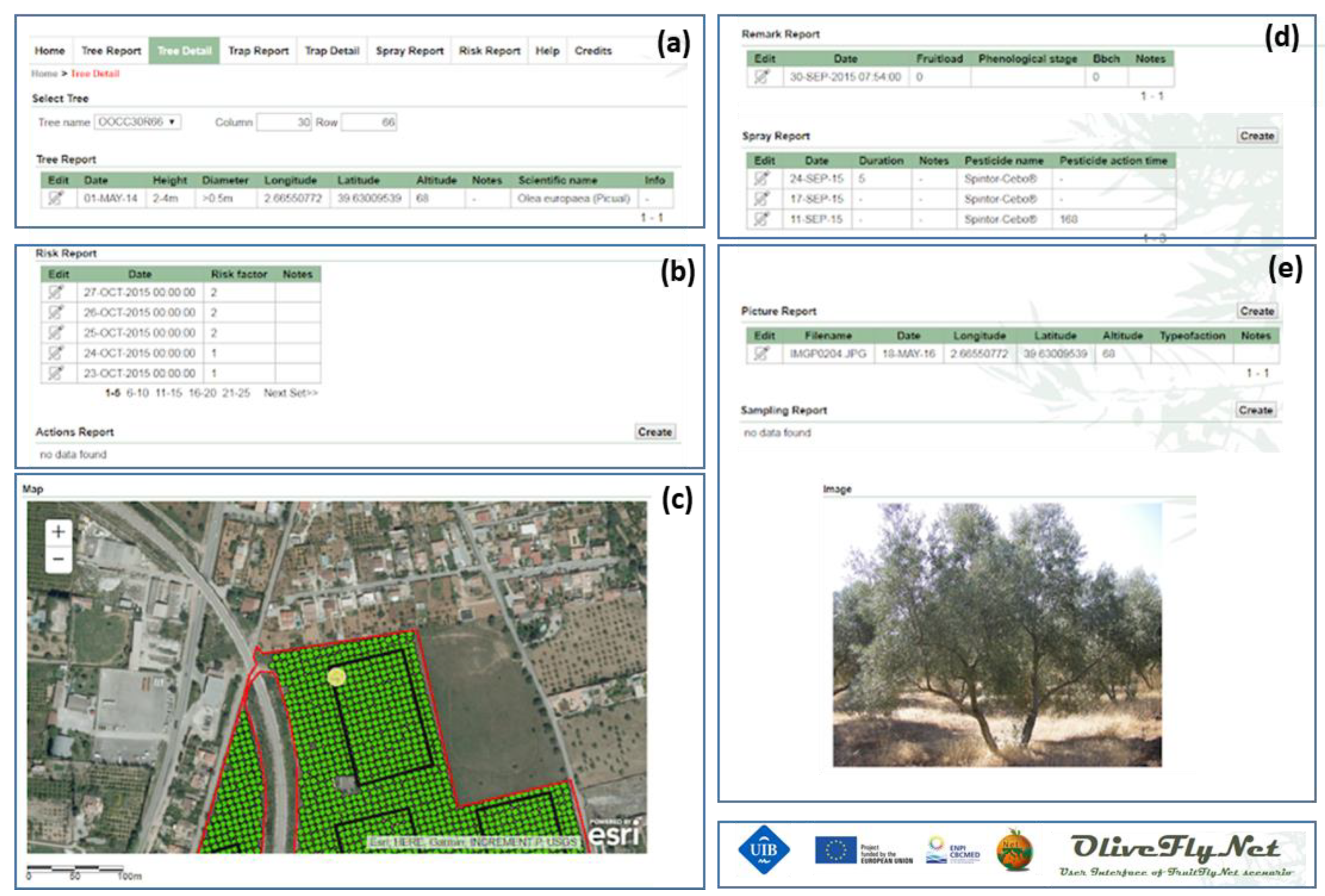
Task: Zoom out on the map
Action: 58,558
